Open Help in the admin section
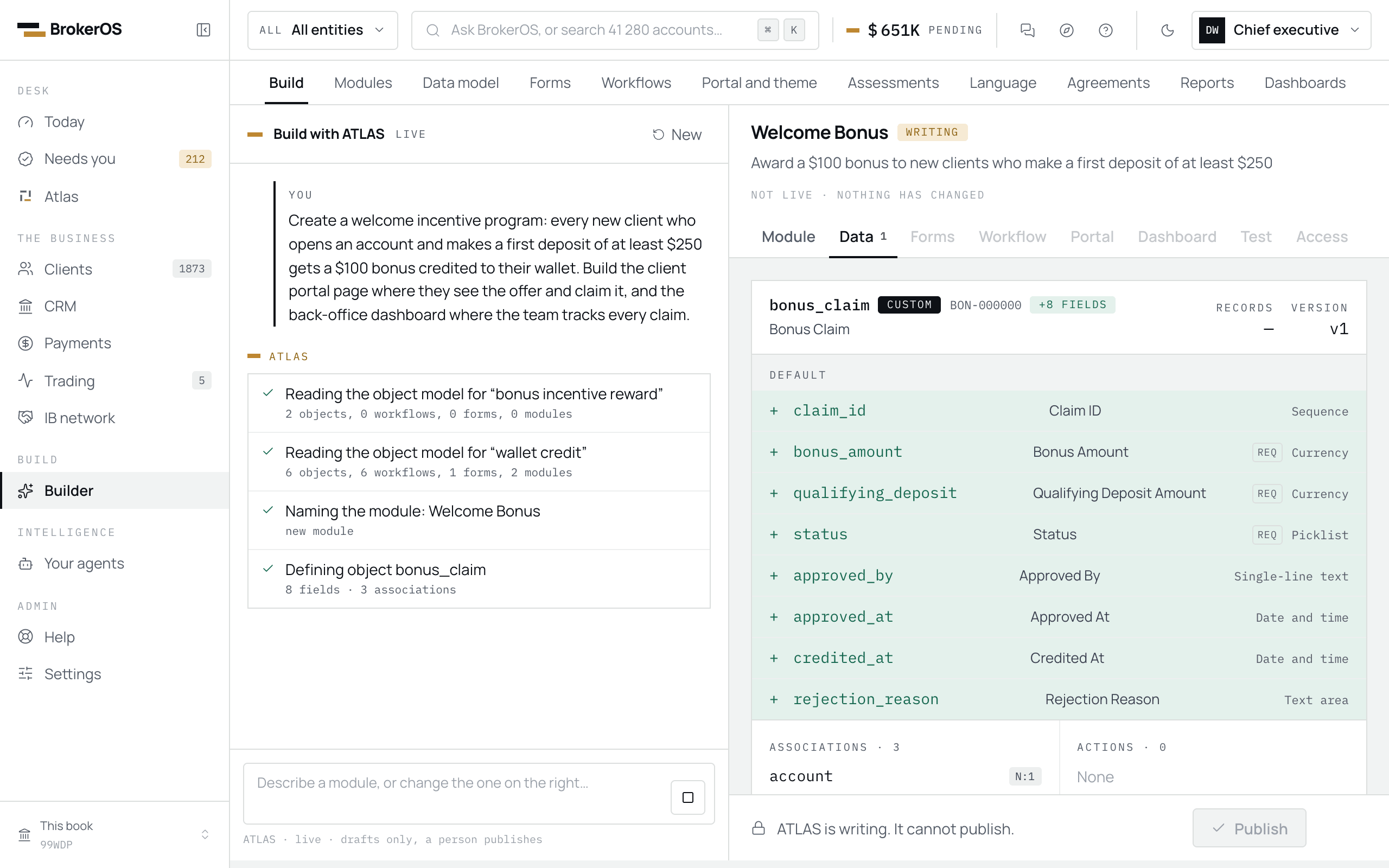Viewport: 1389px width, 868px height. [x=115, y=637]
